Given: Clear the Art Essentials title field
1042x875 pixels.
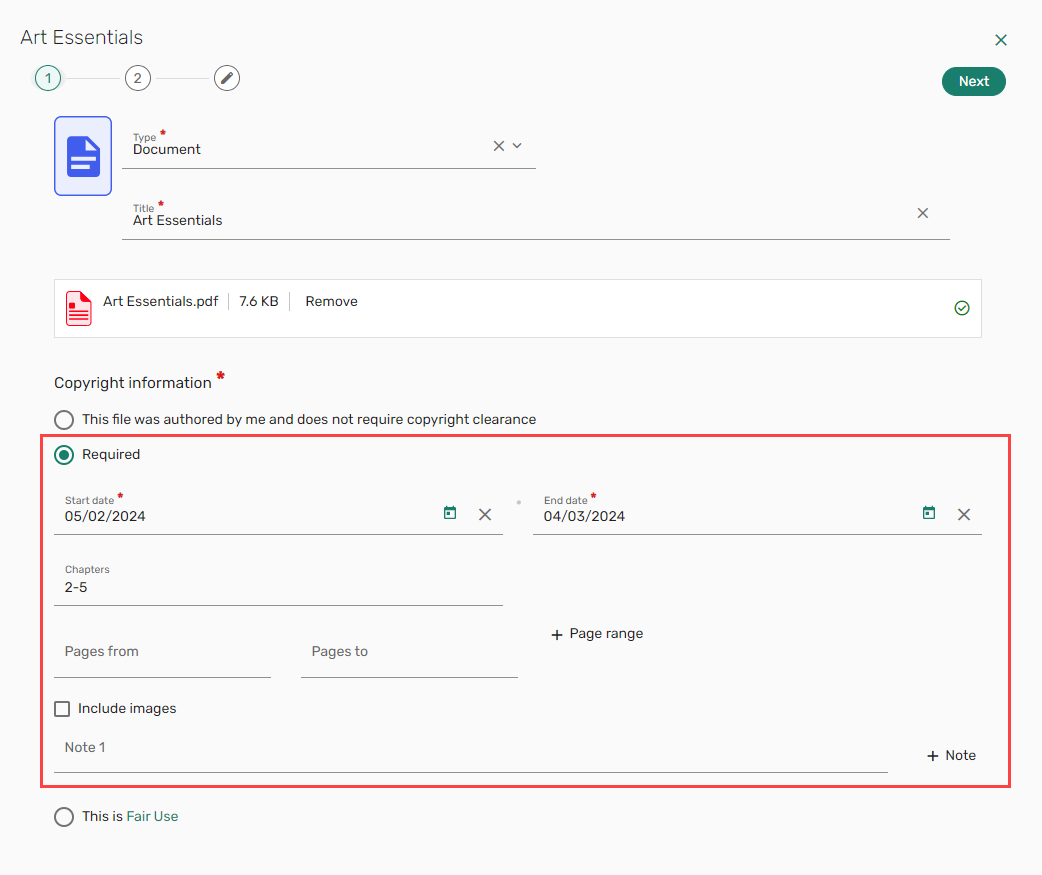Looking at the screenshot, I should [922, 213].
